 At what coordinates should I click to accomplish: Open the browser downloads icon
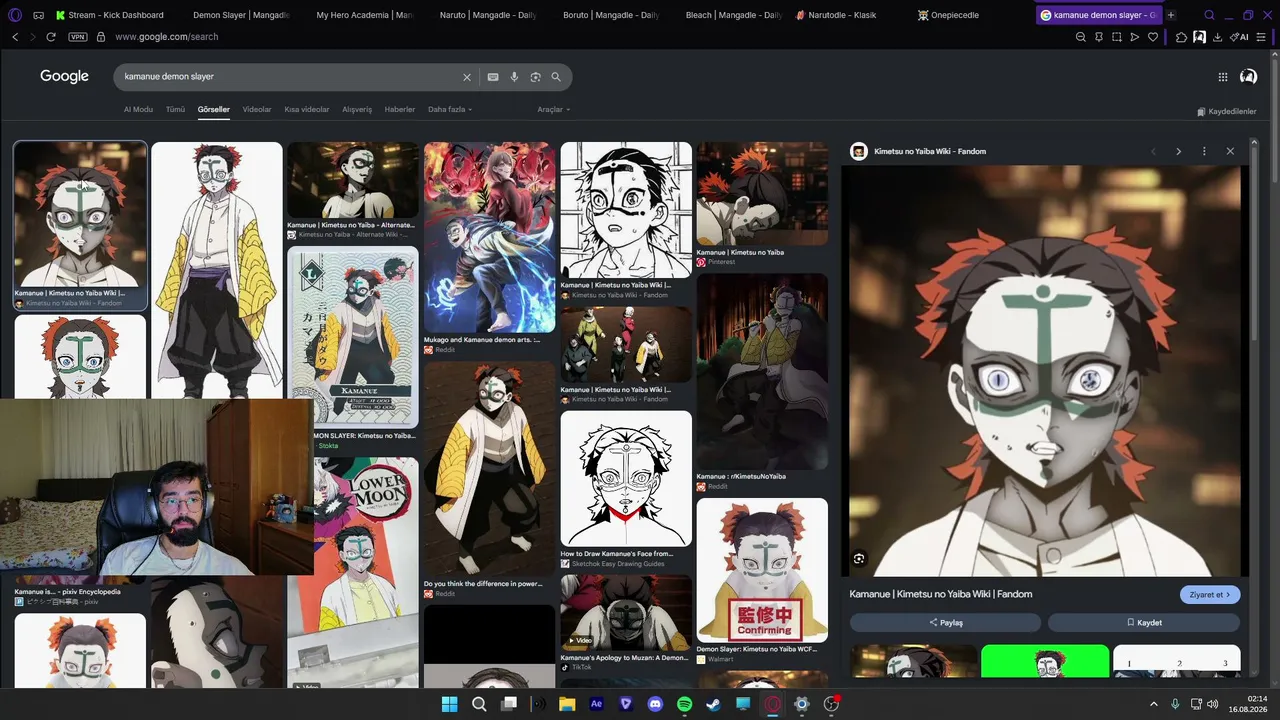pyautogui.click(x=1217, y=37)
